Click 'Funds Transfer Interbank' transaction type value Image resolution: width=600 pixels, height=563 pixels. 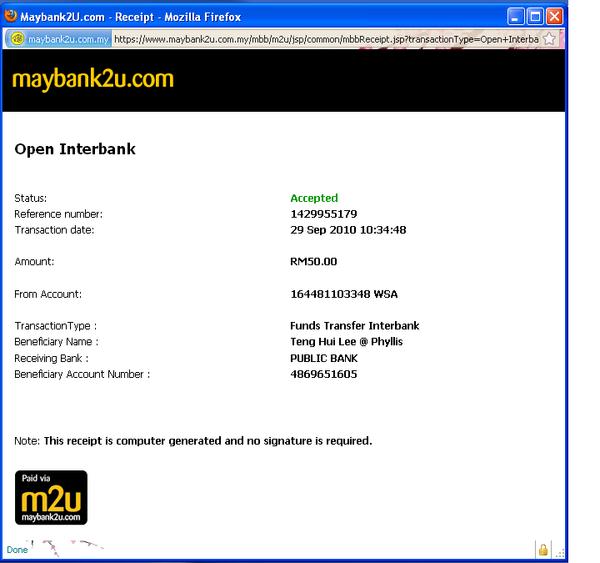click(355, 326)
